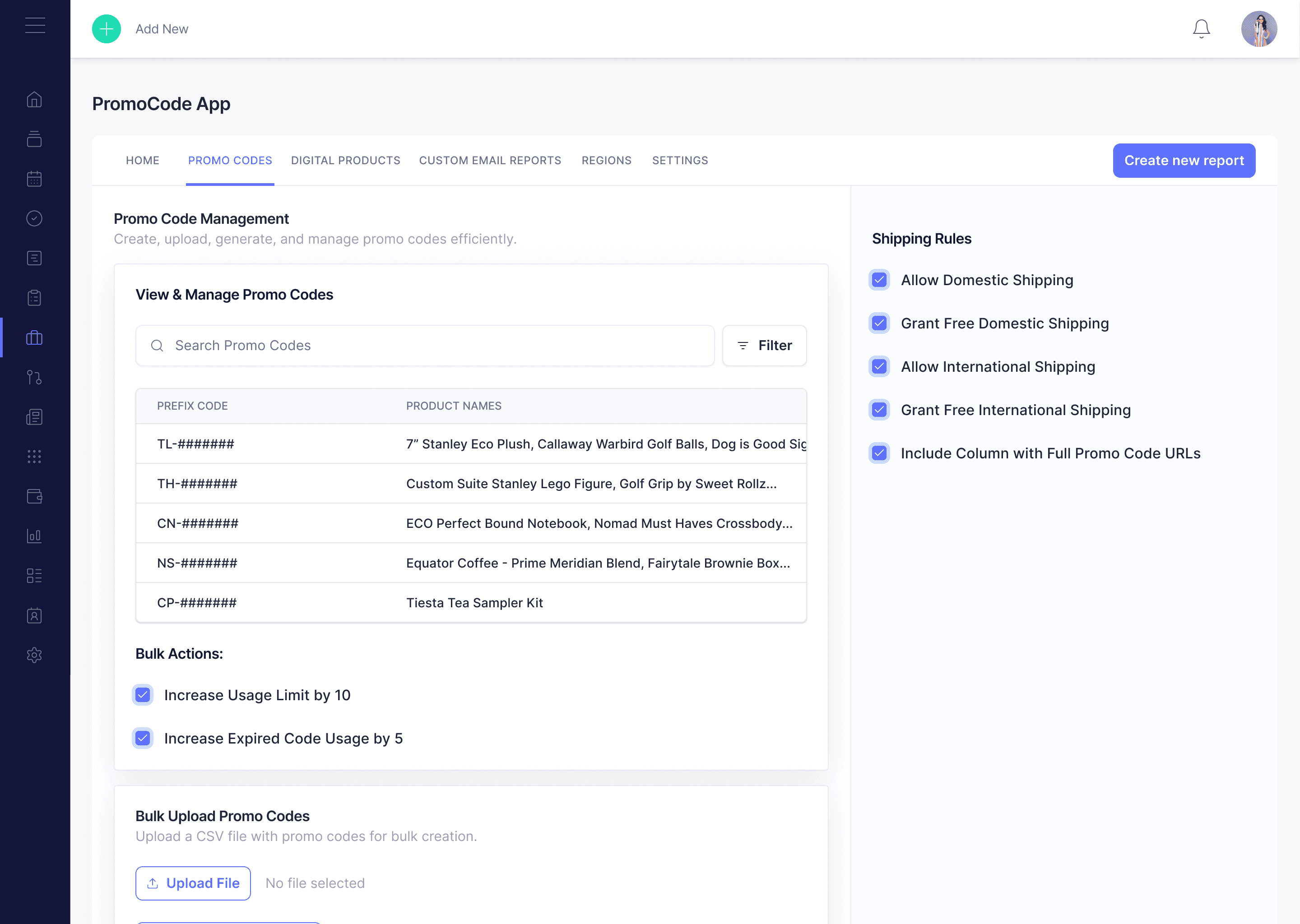1300x924 pixels.
Task: Open the contact badge sidebar icon
Action: 34,615
